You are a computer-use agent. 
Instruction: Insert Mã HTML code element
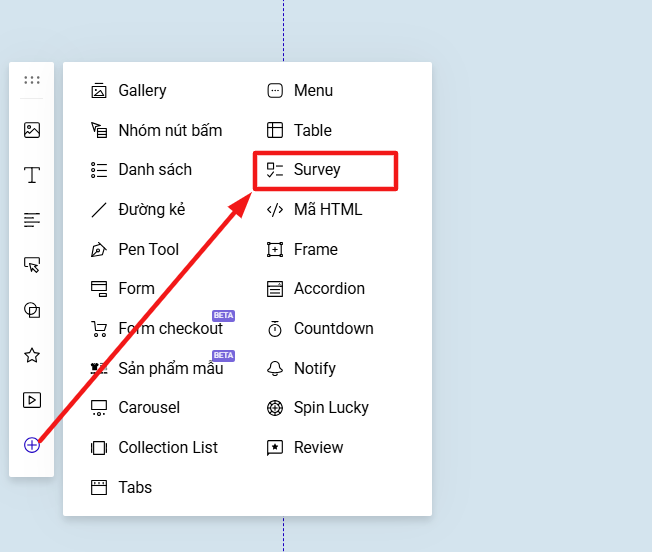328,209
